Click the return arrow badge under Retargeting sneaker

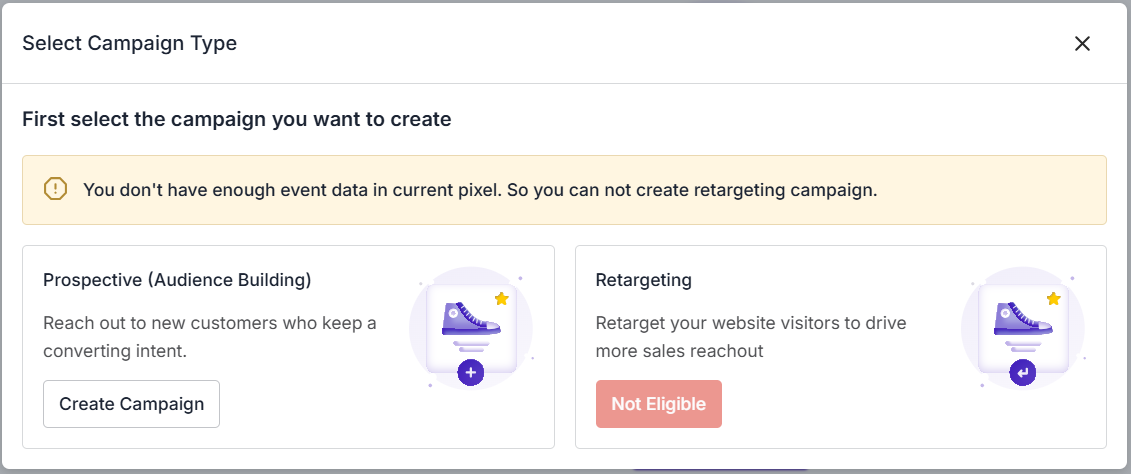point(1022,373)
